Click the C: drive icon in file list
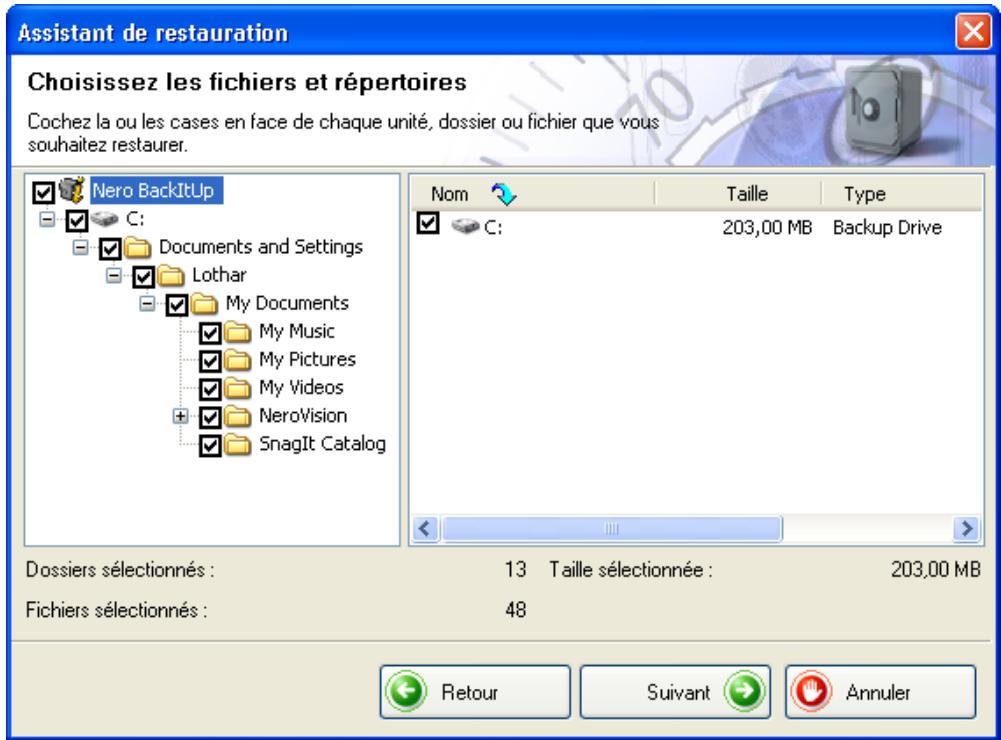Image resolution: width=1001 pixels, height=740 pixels. click(465, 226)
